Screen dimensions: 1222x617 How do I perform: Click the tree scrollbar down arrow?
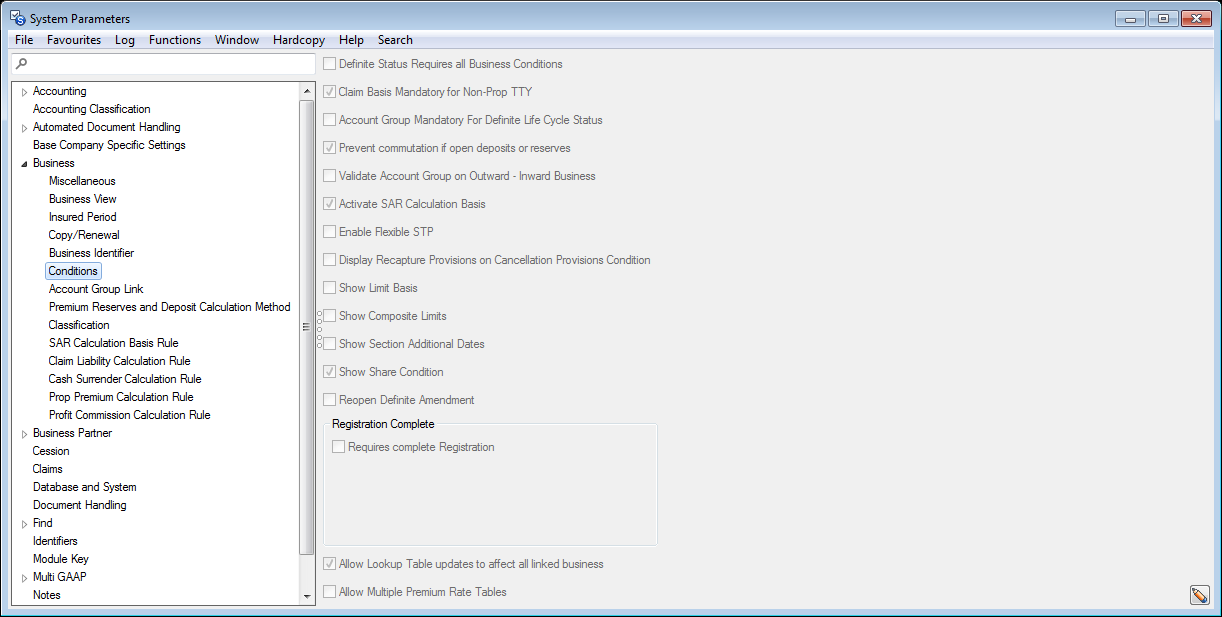click(307, 596)
